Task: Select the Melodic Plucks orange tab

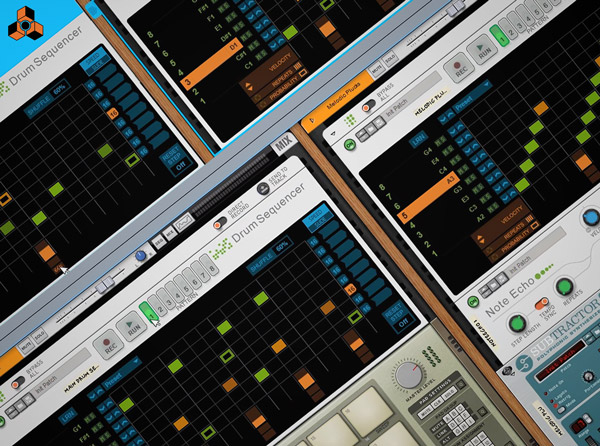Action: point(339,102)
